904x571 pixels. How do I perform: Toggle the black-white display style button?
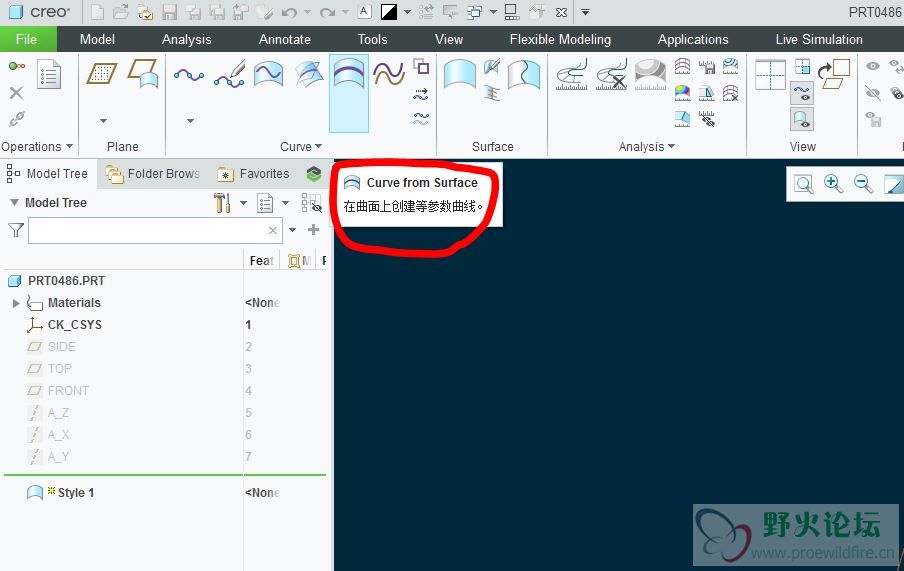click(x=389, y=12)
